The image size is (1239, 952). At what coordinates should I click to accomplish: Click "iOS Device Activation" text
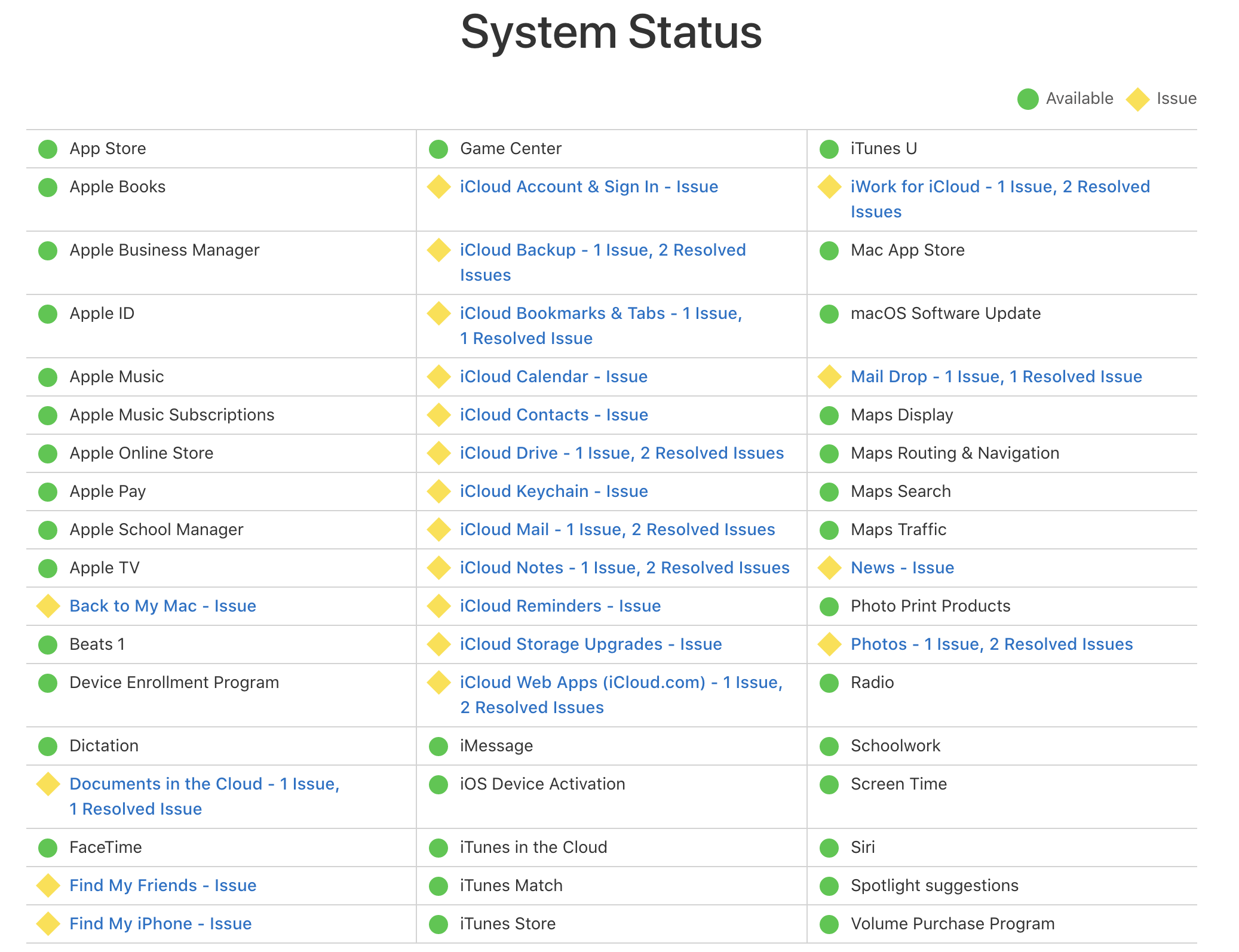click(542, 784)
